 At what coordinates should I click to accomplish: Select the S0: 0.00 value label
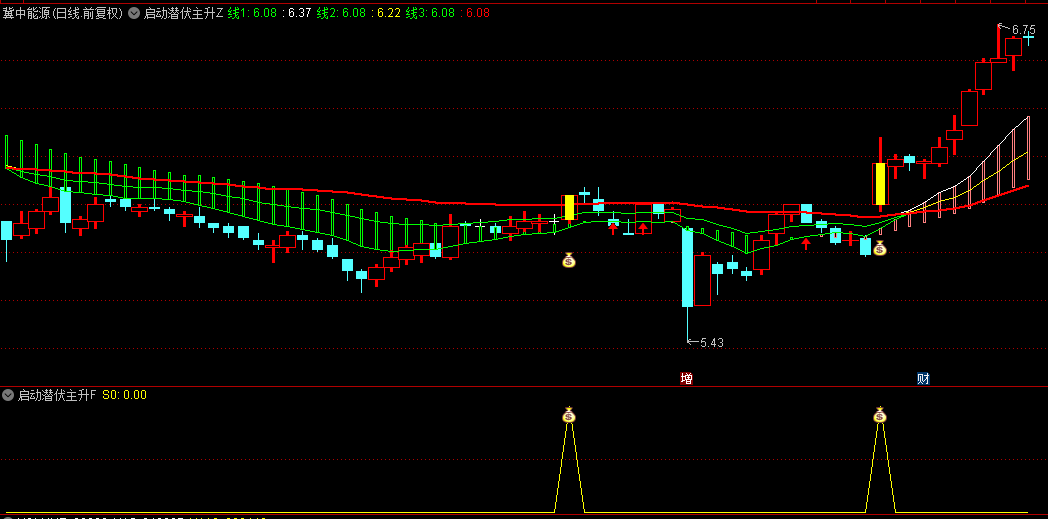[124, 395]
